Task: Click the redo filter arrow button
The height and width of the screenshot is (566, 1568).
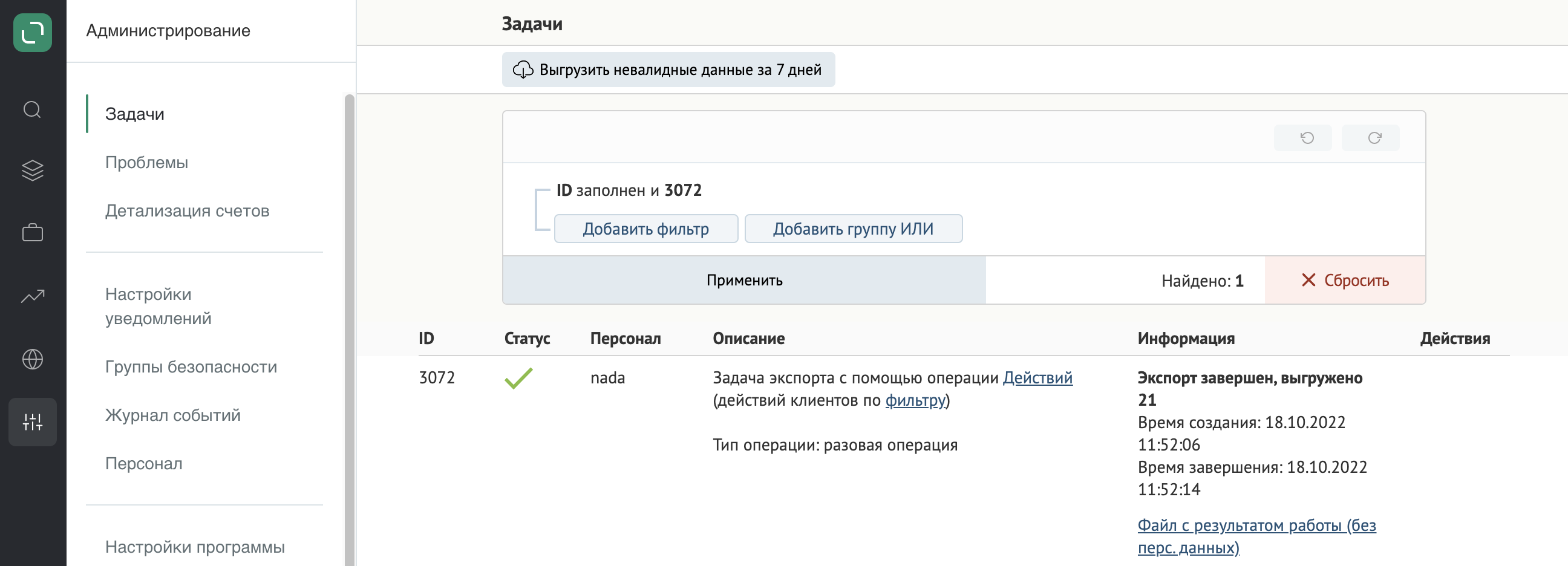Action: pyautogui.click(x=1370, y=137)
